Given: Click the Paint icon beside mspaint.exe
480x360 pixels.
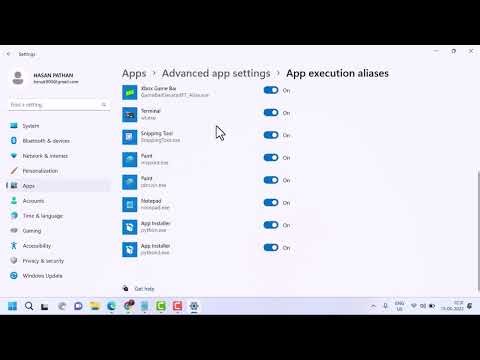Looking at the screenshot, I should point(129,159).
